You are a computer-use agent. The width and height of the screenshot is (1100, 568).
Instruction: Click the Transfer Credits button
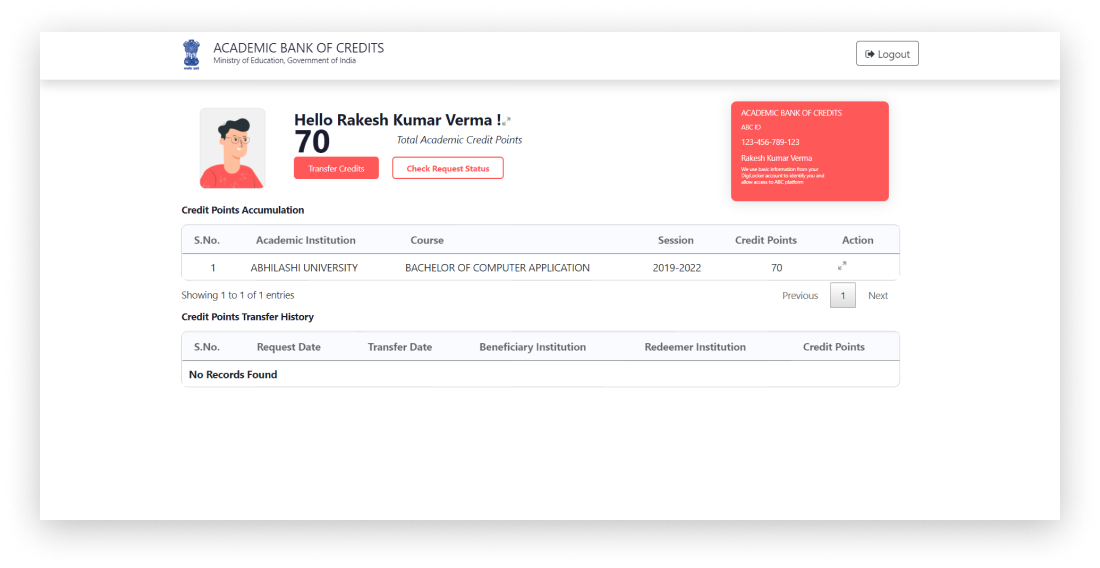[x=336, y=168]
